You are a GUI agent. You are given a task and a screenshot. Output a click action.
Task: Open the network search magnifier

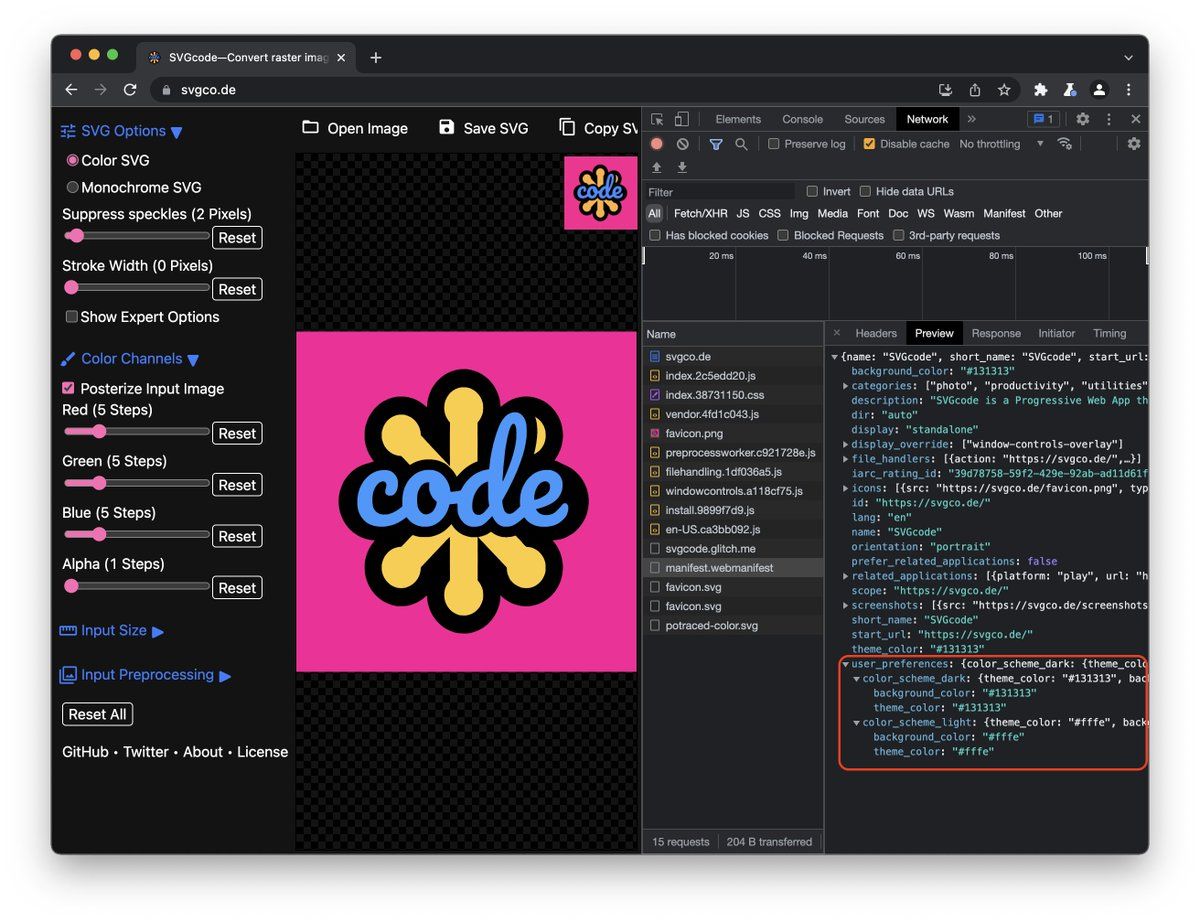click(x=741, y=144)
